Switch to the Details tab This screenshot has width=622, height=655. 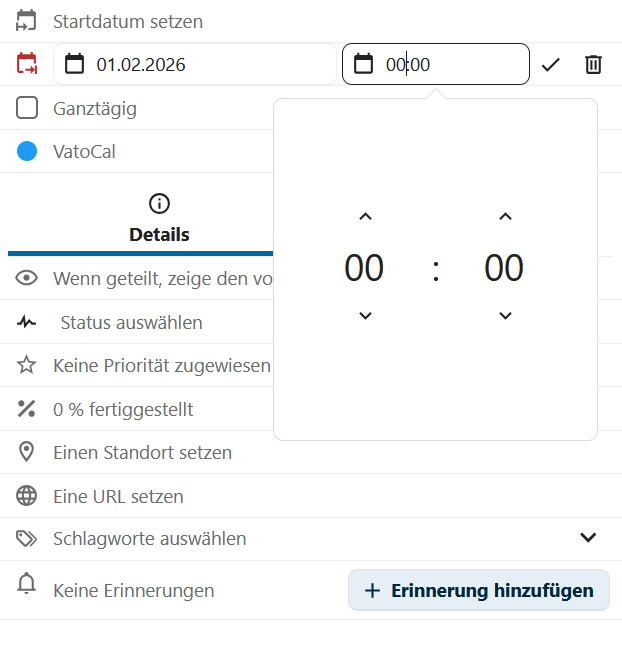click(x=159, y=219)
